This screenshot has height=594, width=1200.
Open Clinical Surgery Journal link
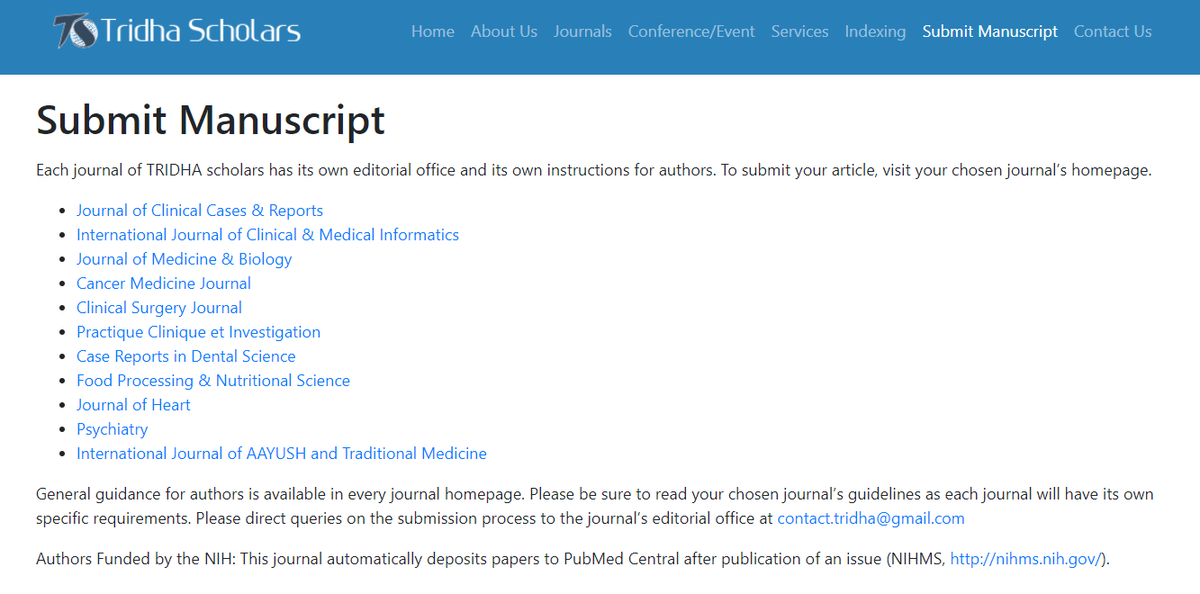pos(159,308)
